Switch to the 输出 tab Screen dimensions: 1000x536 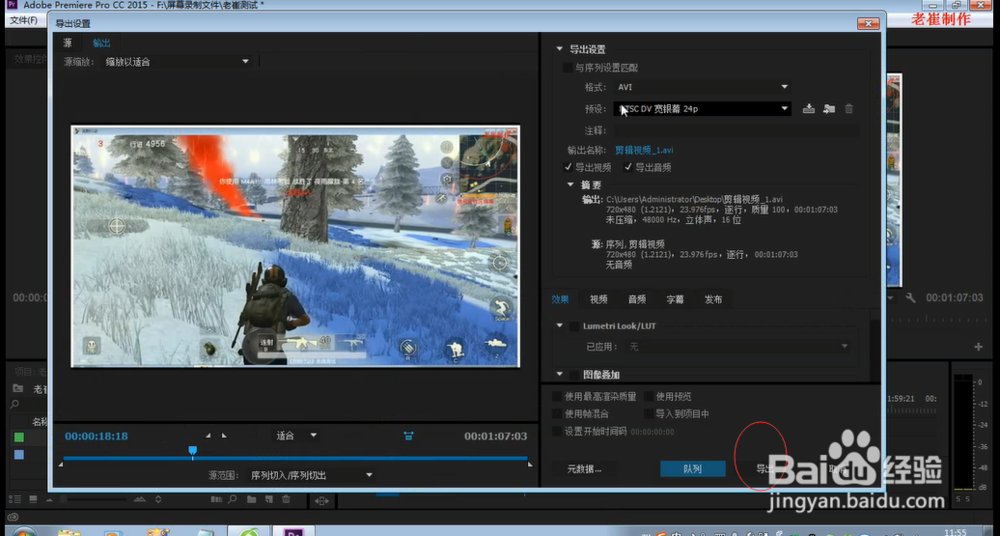101,43
